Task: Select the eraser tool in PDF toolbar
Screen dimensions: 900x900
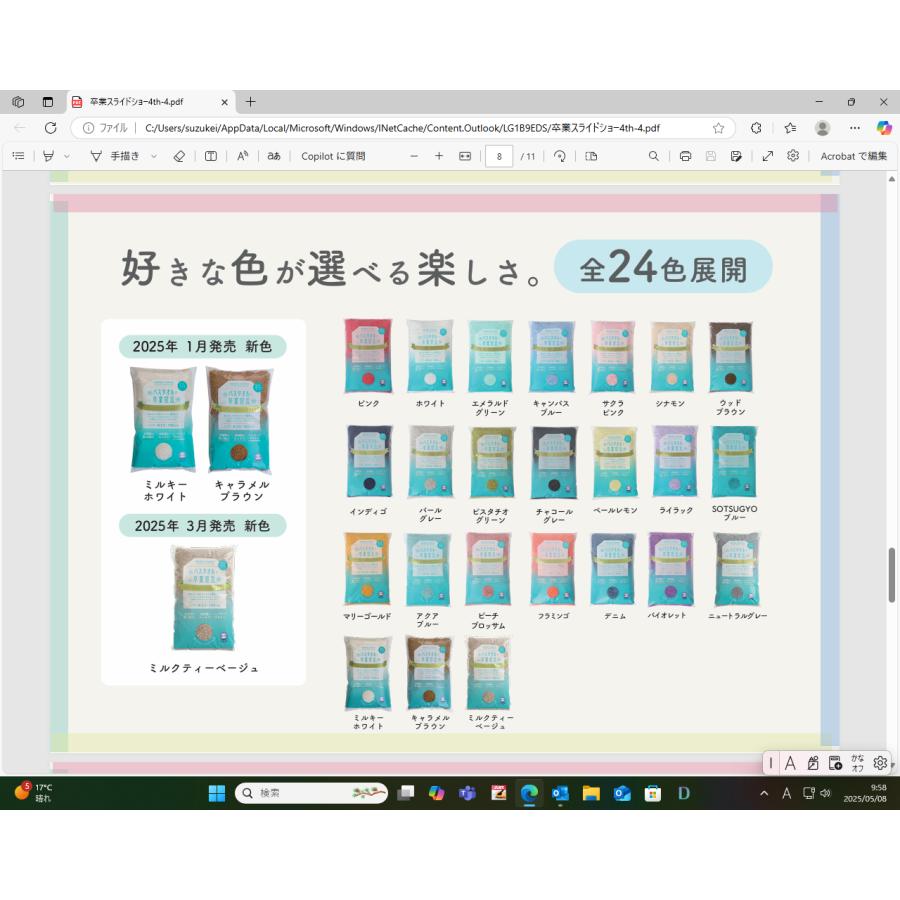Action: click(179, 156)
